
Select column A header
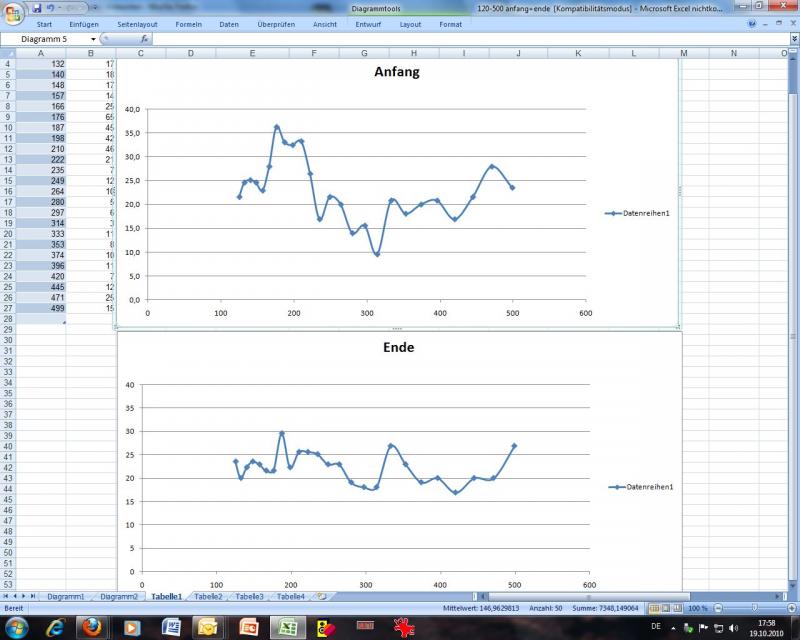pyautogui.click(x=41, y=53)
